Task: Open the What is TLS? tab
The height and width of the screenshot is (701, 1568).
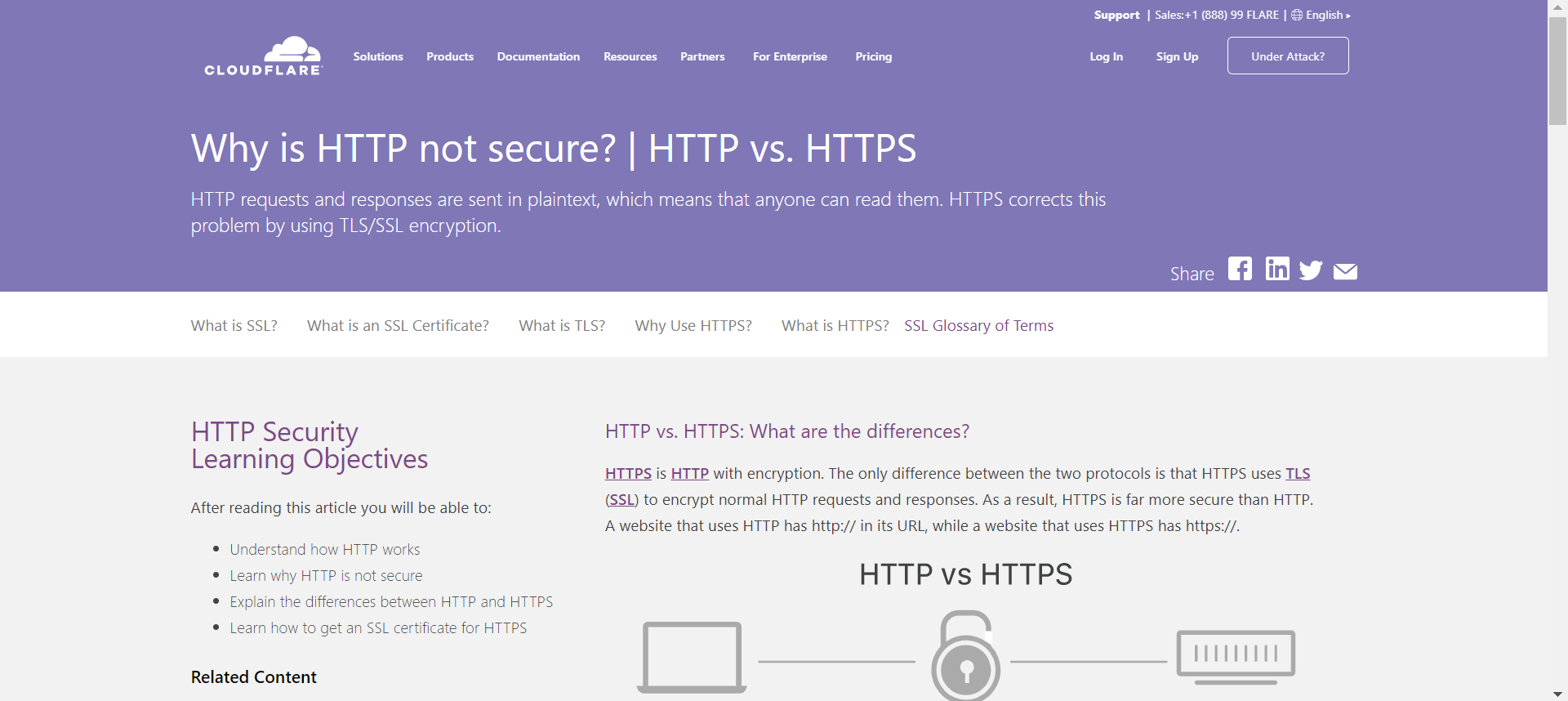Action: (x=562, y=325)
